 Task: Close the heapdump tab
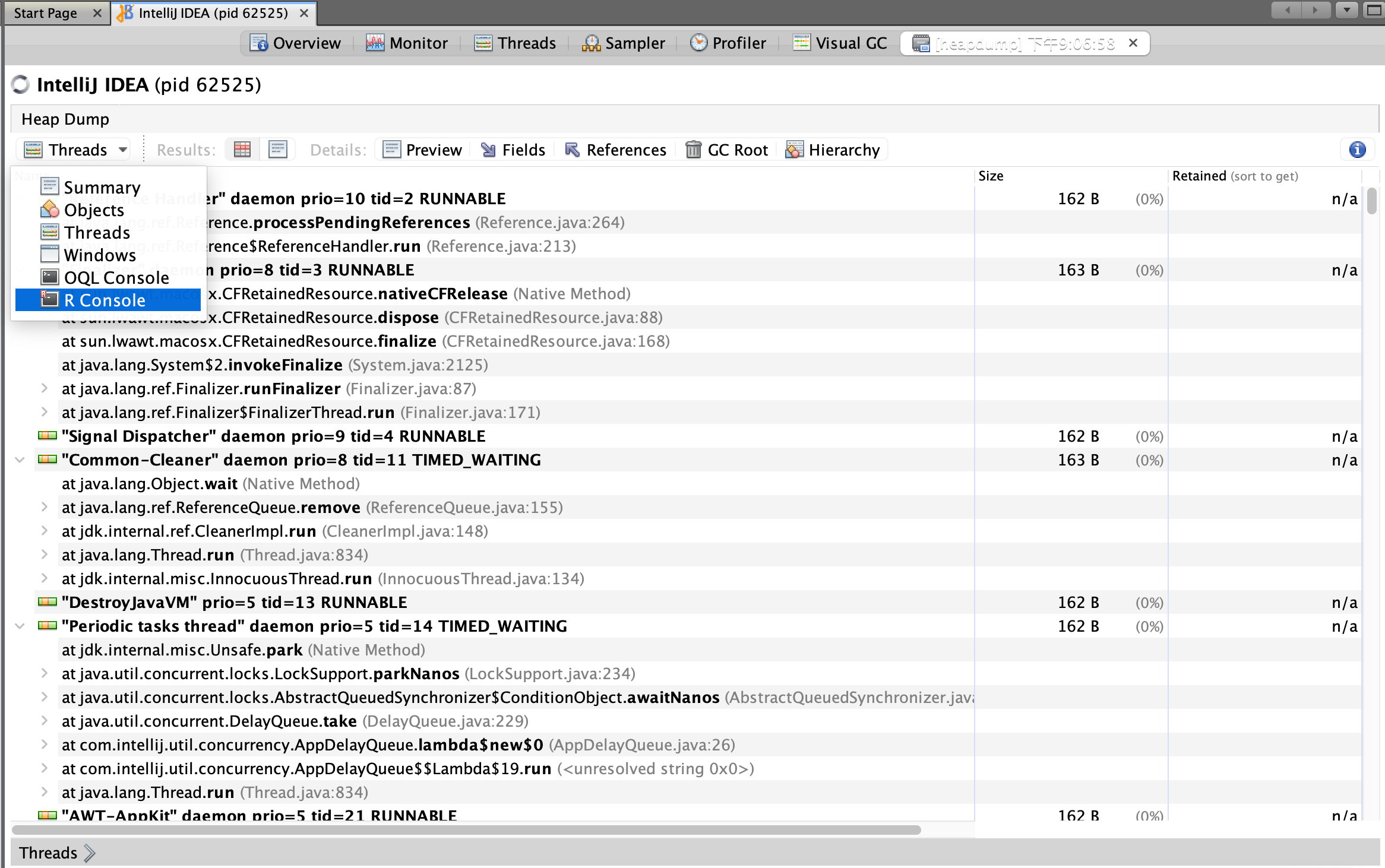pos(1133,43)
